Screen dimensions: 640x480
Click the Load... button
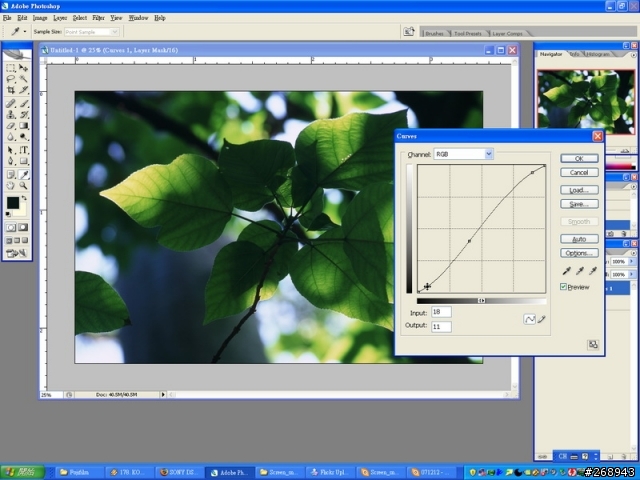579,190
